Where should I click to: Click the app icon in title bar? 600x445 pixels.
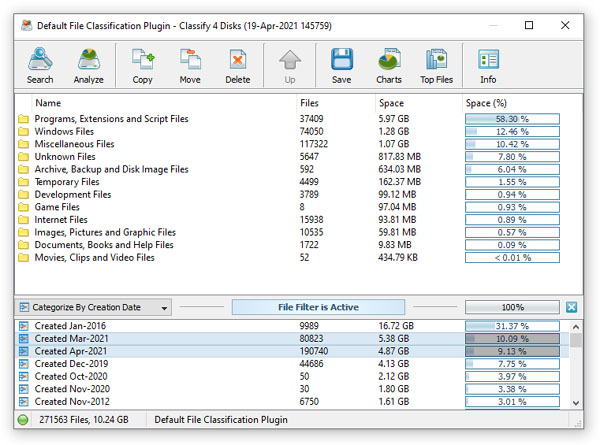click(26, 26)
